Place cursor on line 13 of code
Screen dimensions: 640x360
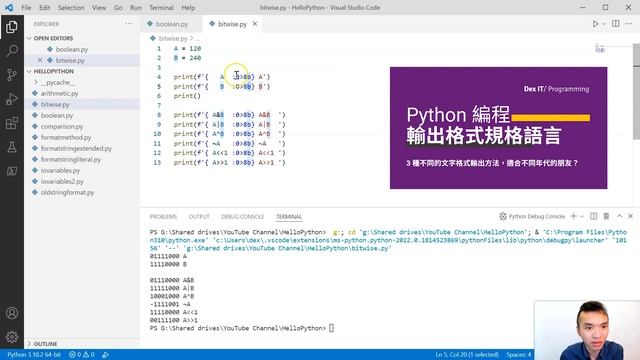pyautogui.click(x=229, y=162)
